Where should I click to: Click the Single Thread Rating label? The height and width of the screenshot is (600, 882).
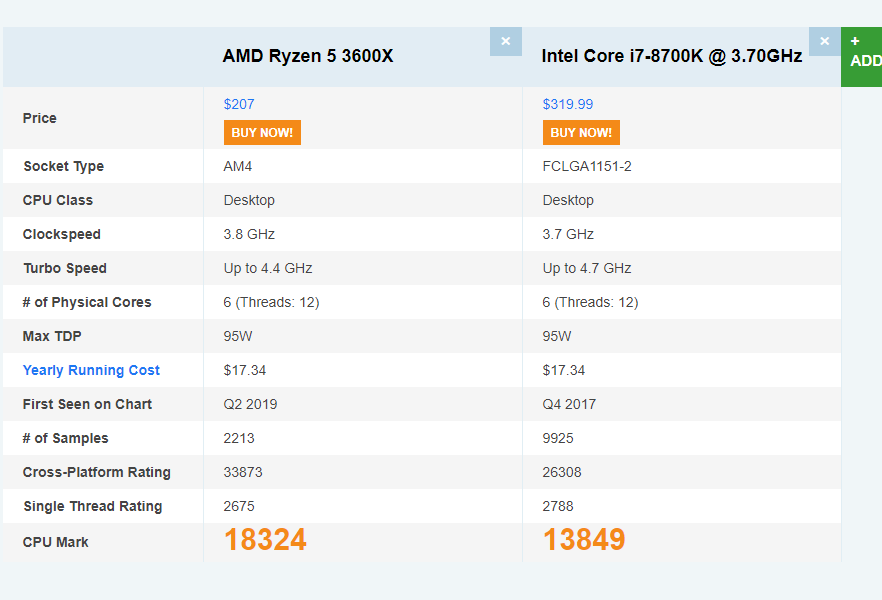[x=93, y=506]
